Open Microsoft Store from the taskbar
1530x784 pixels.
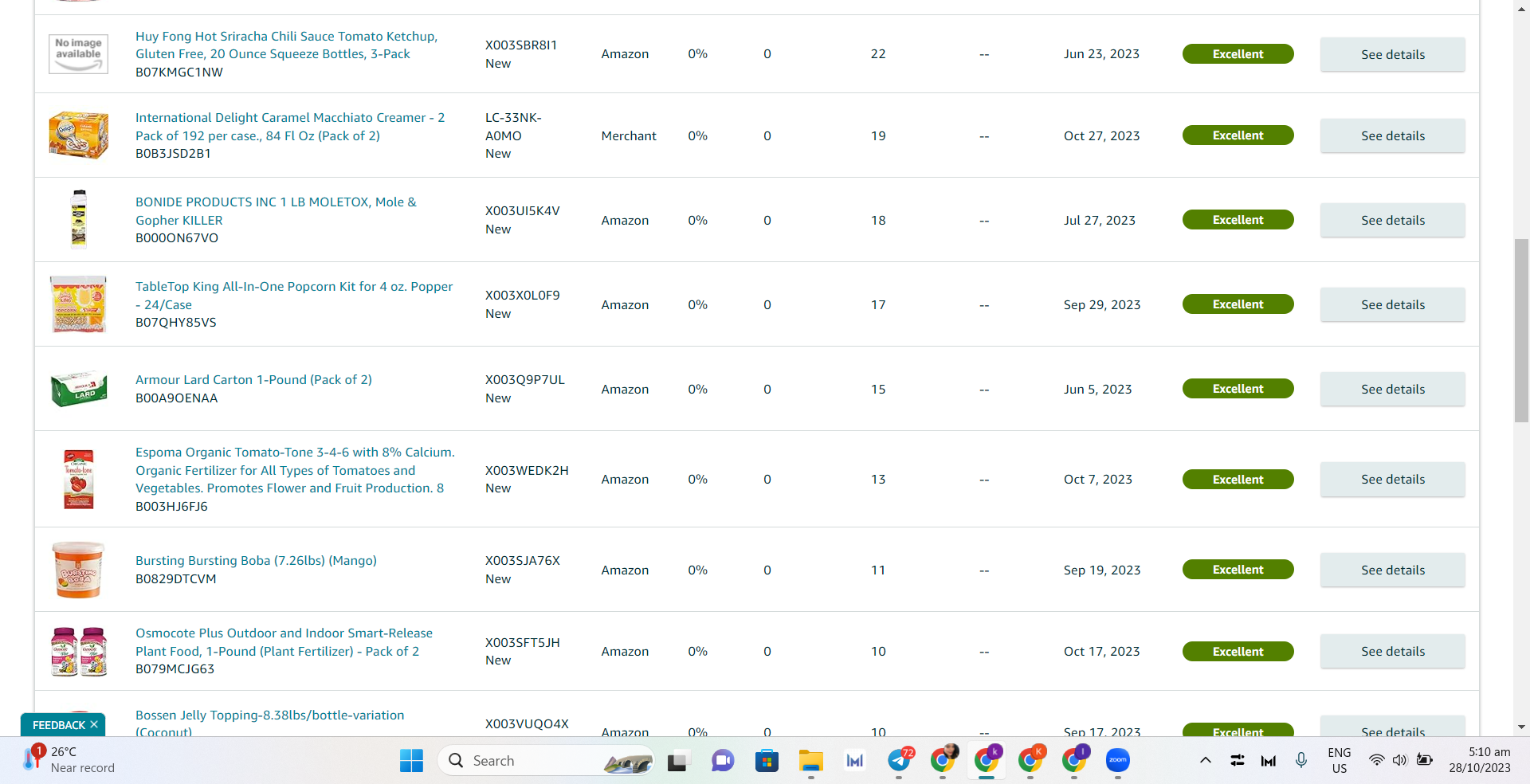(767, 761)
